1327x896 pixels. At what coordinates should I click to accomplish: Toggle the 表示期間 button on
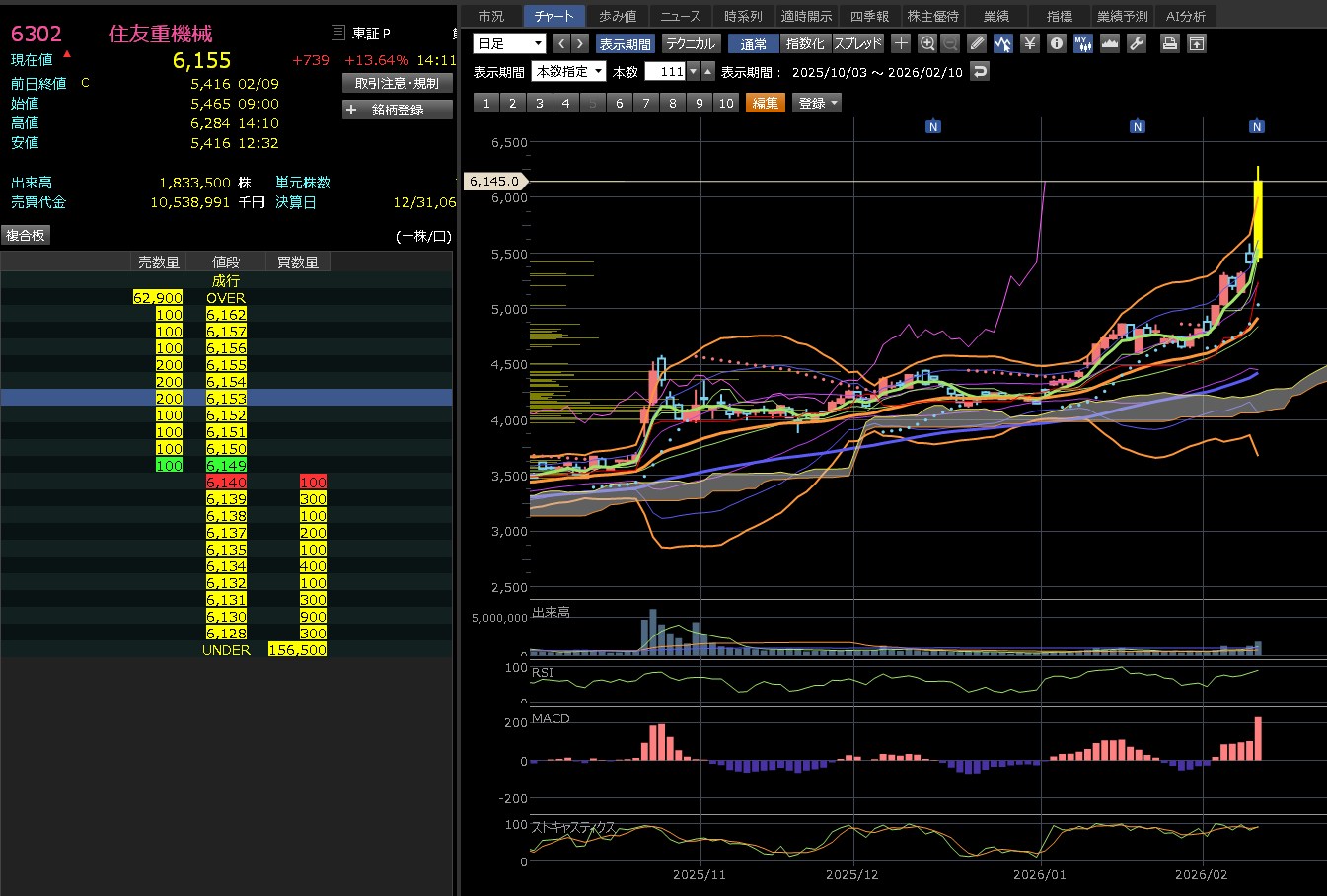coord(625,43)
